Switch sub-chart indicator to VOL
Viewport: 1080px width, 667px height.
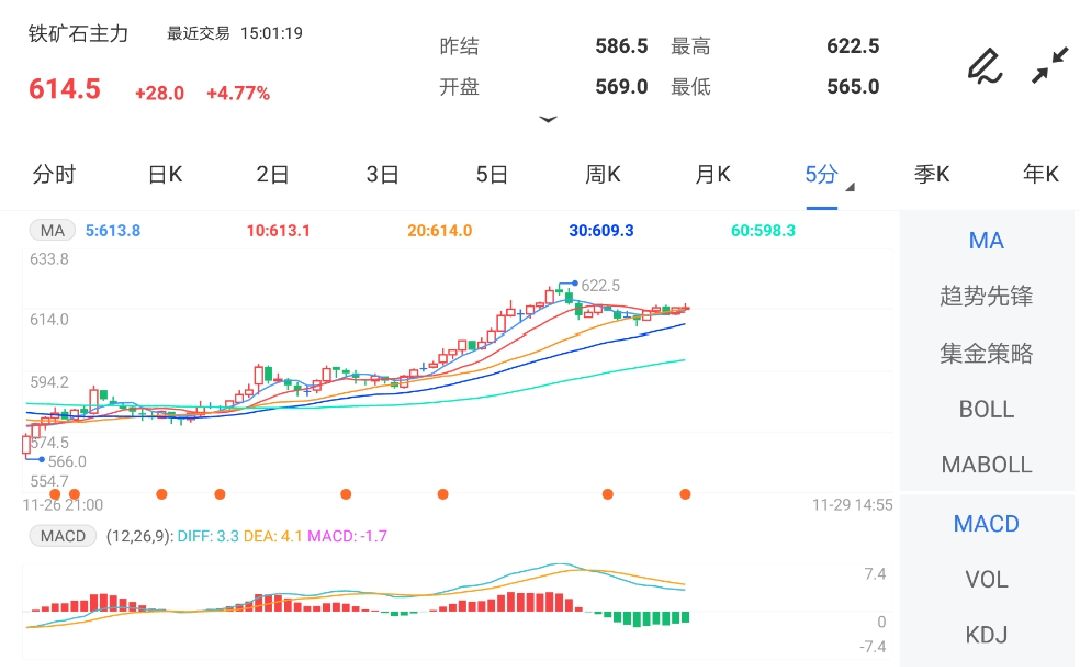[x=987, y=580]
